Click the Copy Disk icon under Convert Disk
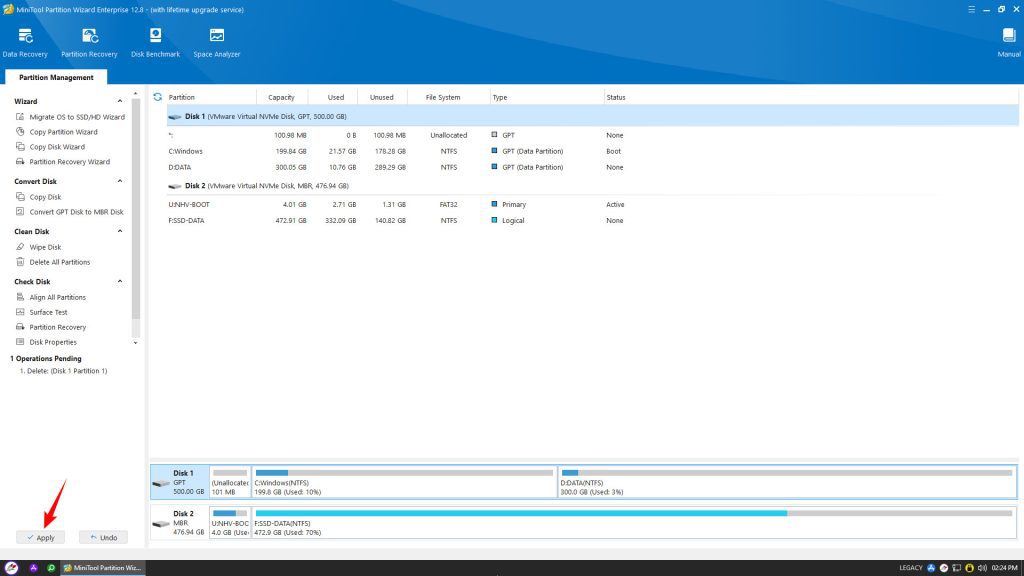1024x576 pixels. tap(20, 197)
